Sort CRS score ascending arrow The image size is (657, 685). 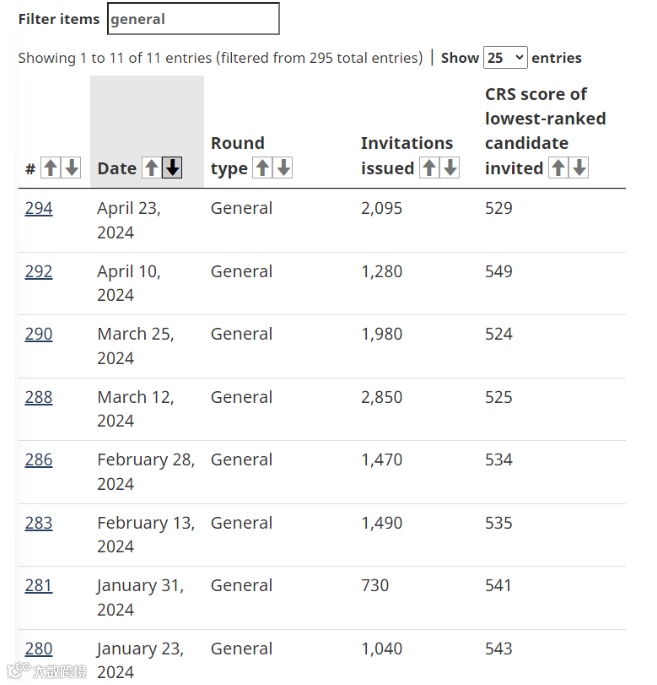tap(557, 168)
